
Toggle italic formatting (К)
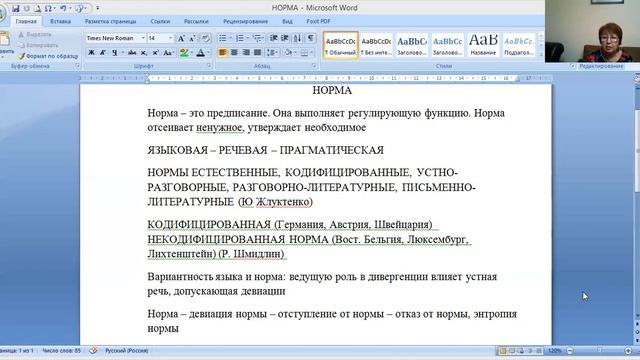pos(103,52)
